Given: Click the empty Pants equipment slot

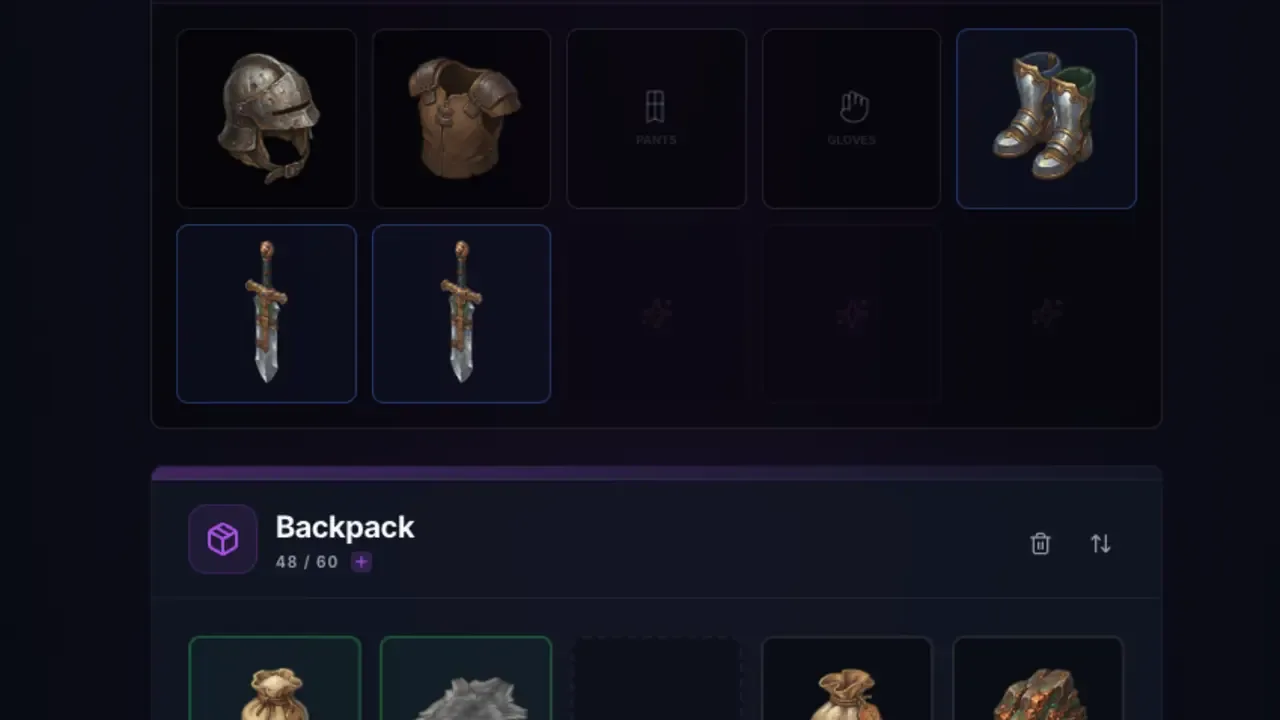Looking at the screenshot, I should click(x=656, y=118).
